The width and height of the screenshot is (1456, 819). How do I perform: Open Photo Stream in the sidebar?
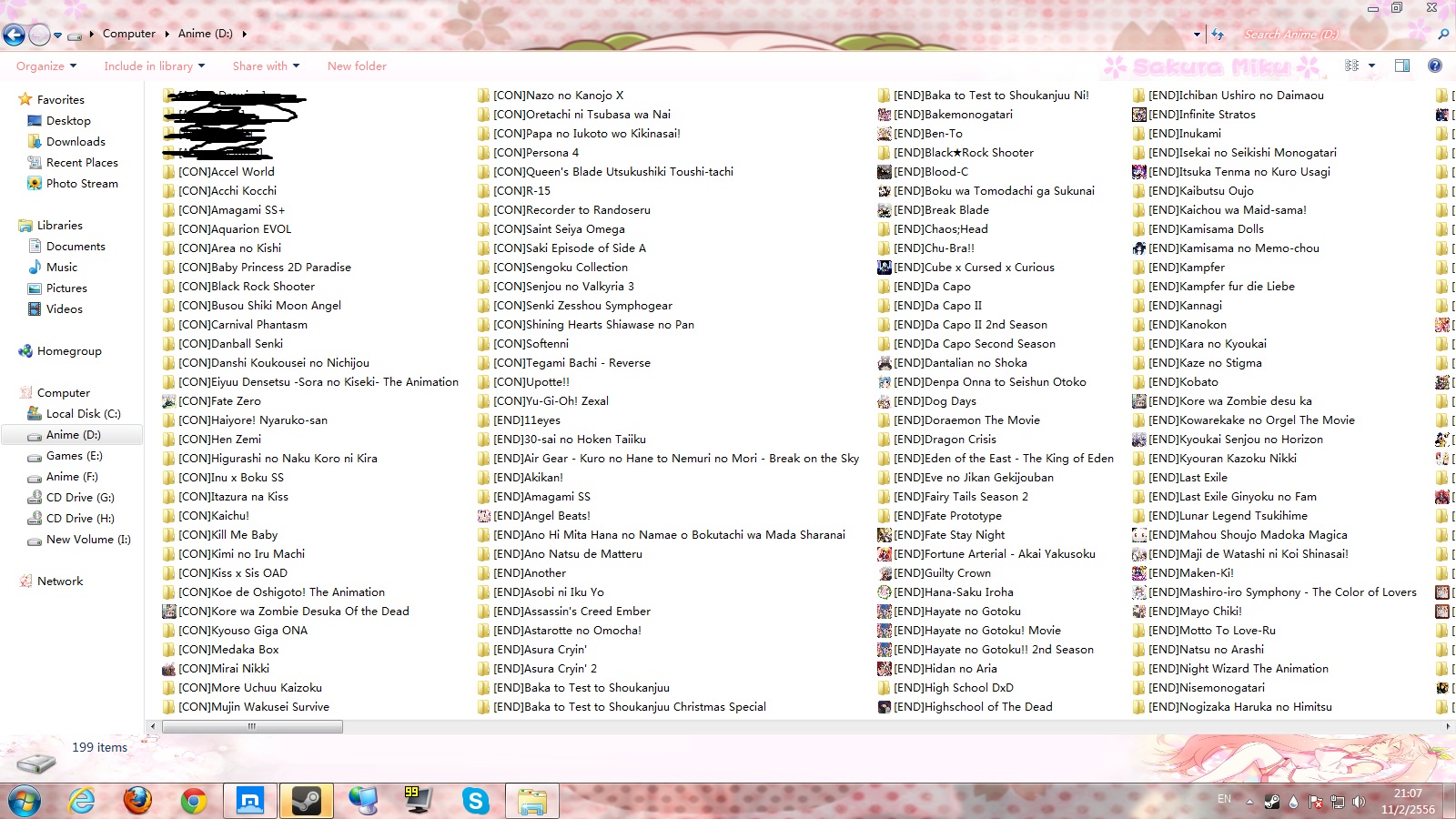82,184
